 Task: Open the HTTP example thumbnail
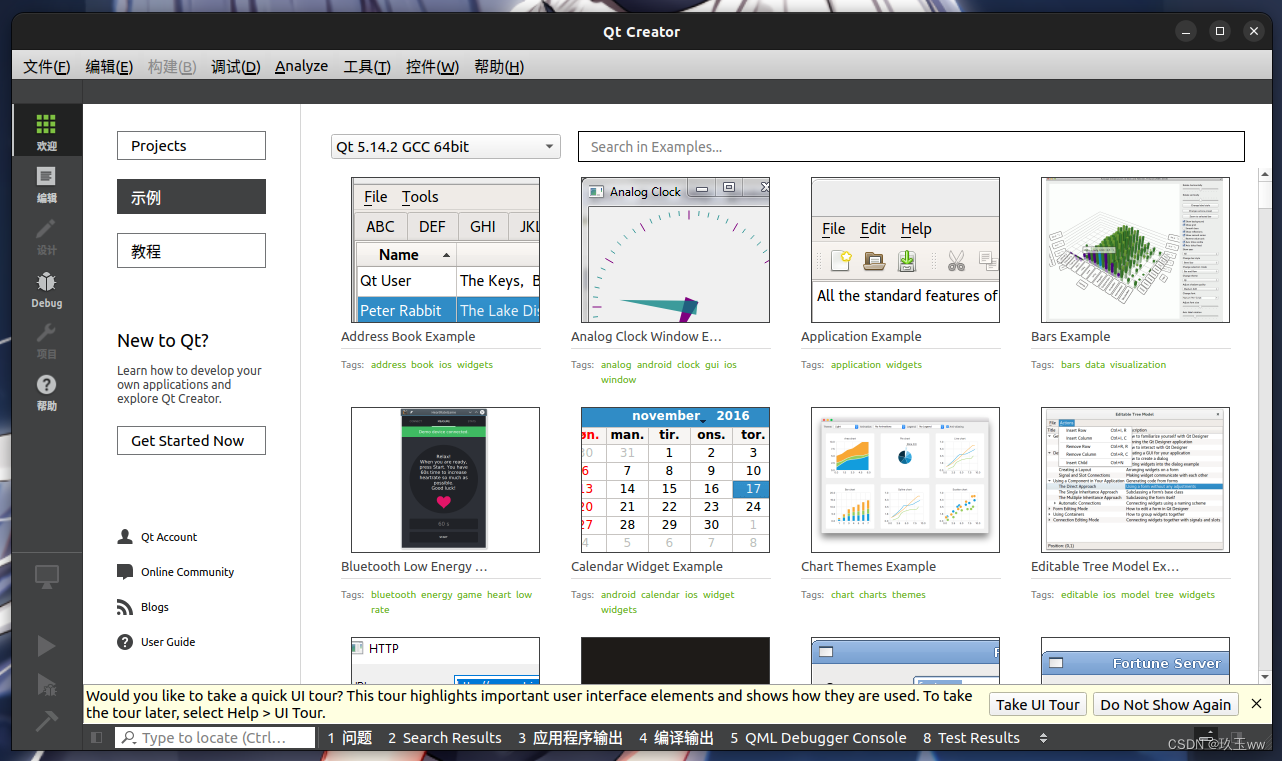[x=445, y=661]
